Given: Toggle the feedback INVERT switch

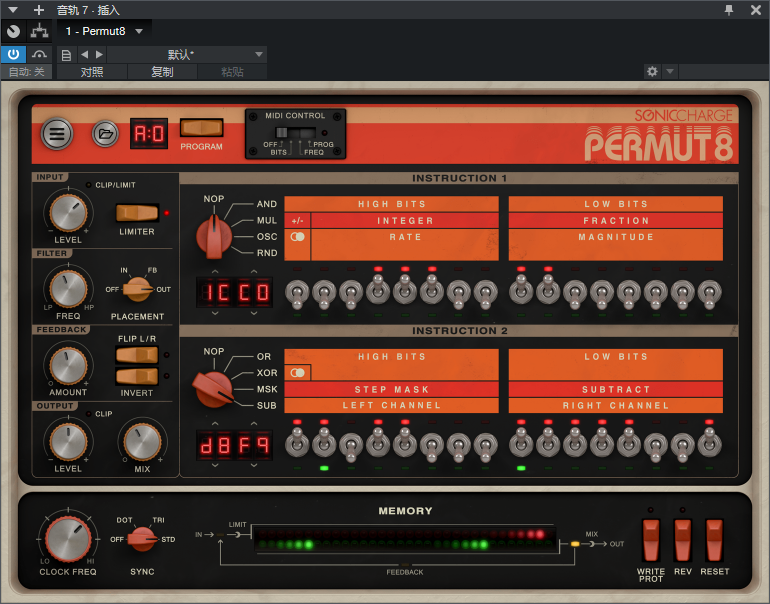Looking at the screenshot, I should click(137, 377).
